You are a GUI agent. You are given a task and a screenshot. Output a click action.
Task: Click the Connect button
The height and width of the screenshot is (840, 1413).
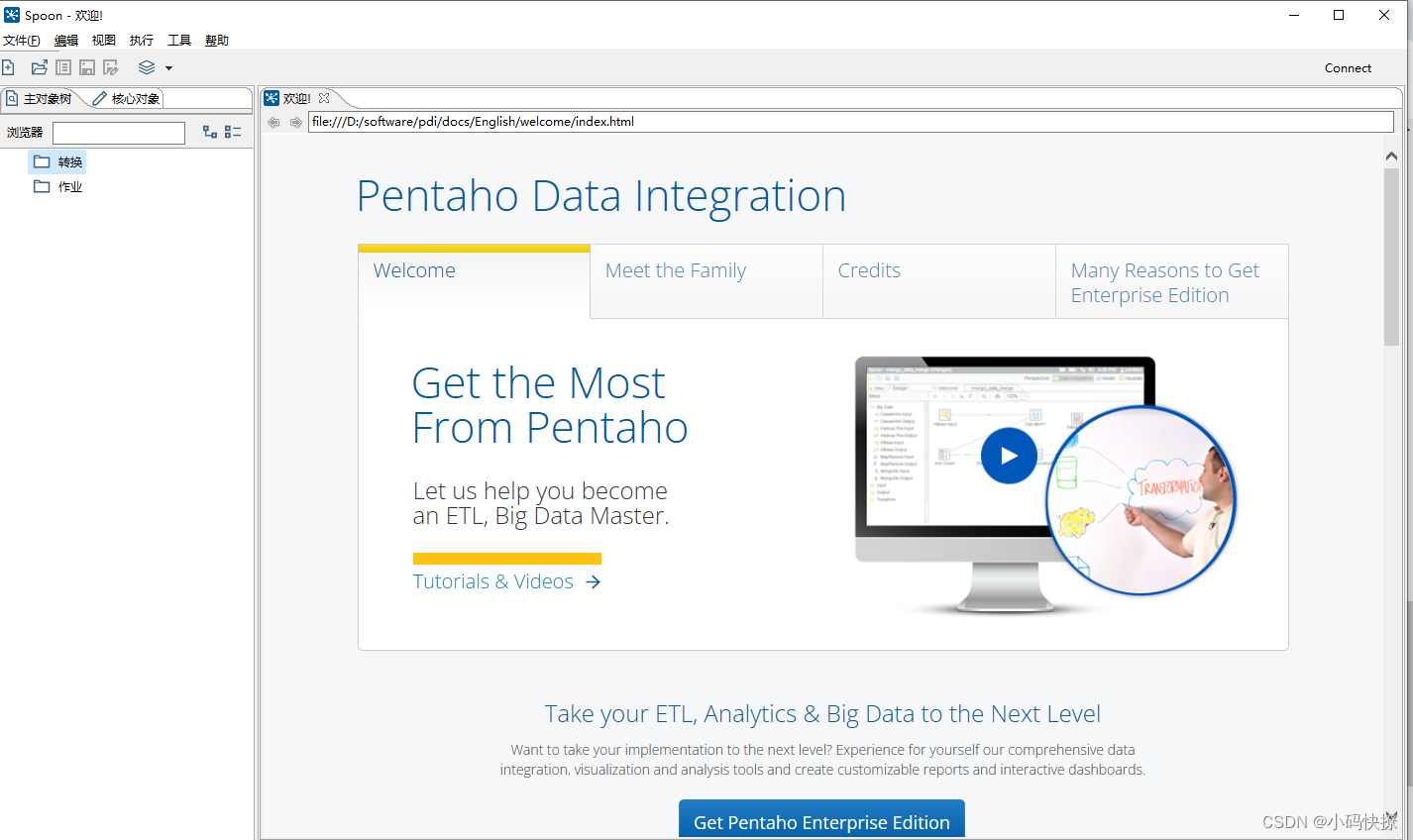click(x=1348, y=68)
